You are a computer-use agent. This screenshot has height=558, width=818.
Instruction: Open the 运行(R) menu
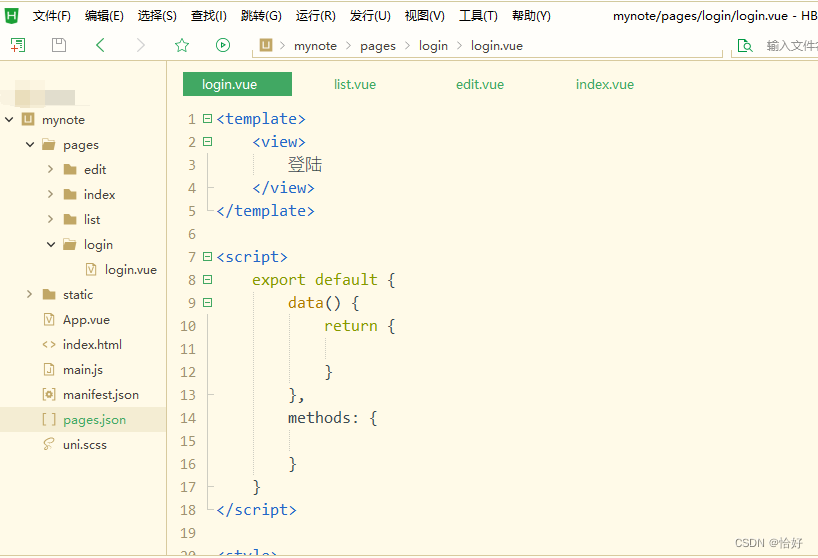tap(316, 16)
